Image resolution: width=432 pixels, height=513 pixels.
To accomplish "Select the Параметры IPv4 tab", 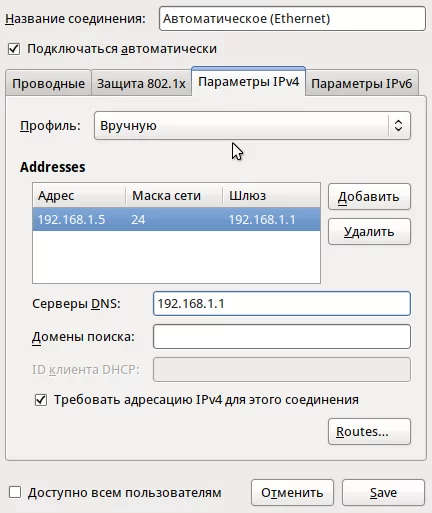I will coord(248,81).
